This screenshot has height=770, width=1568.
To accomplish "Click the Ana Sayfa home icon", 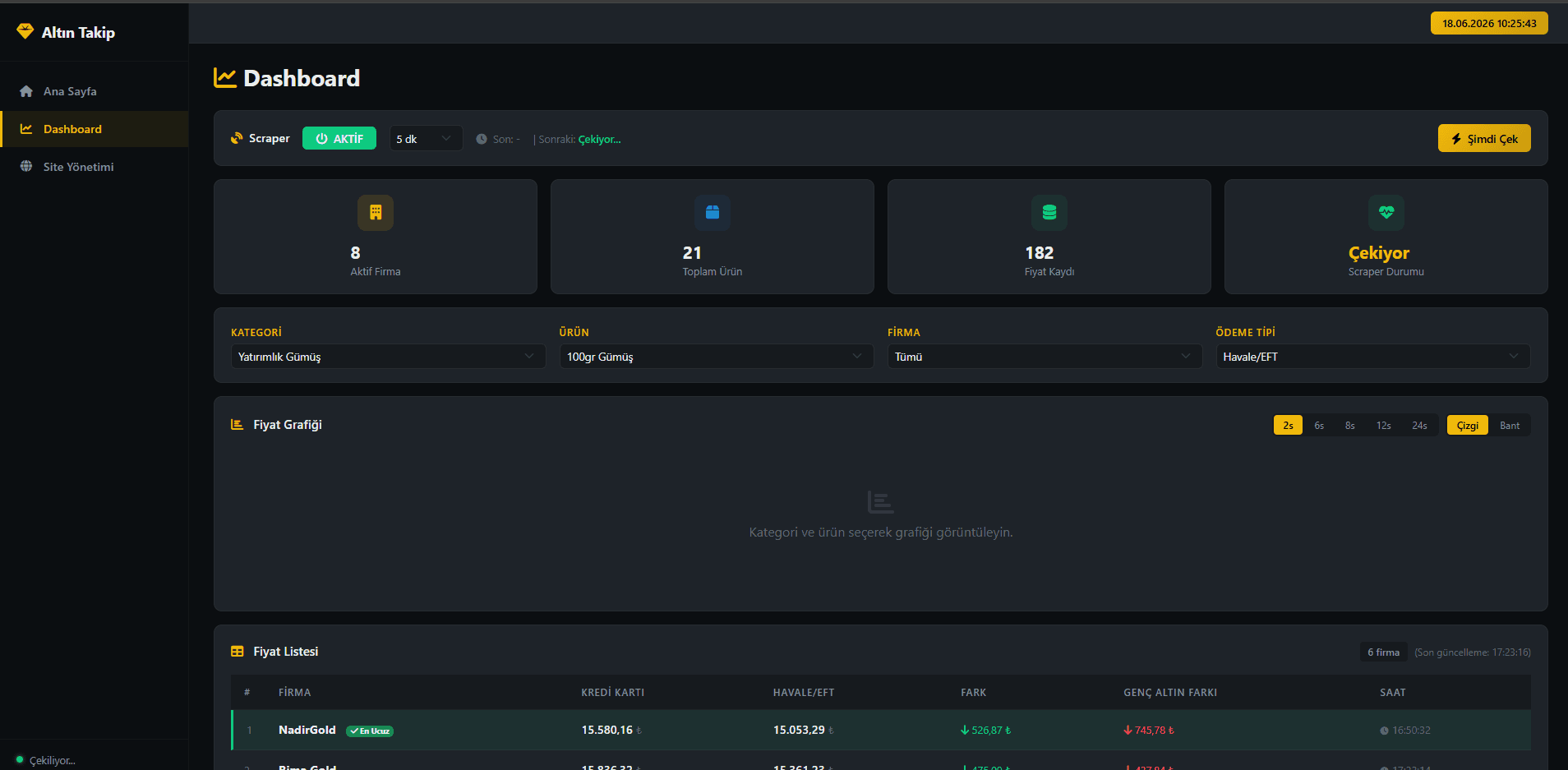I will click(26, 91).
